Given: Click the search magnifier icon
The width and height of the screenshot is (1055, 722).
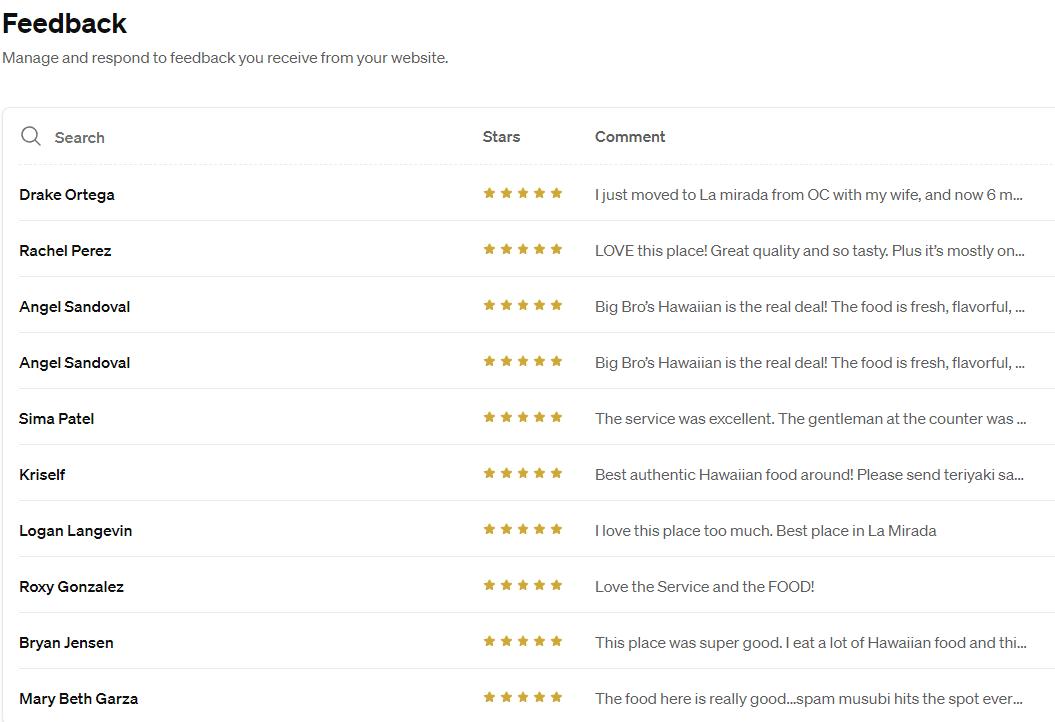Looking at the screenshot, I should [30, 137].
